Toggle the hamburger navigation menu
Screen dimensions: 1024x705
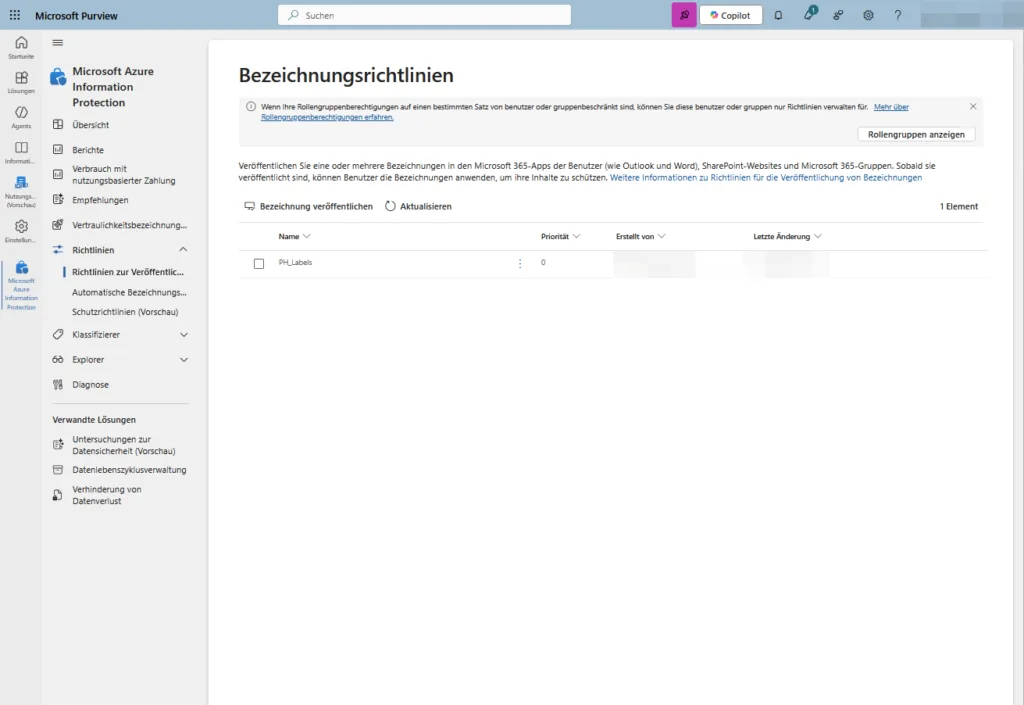pyautogui.click(x=58, y=42)
